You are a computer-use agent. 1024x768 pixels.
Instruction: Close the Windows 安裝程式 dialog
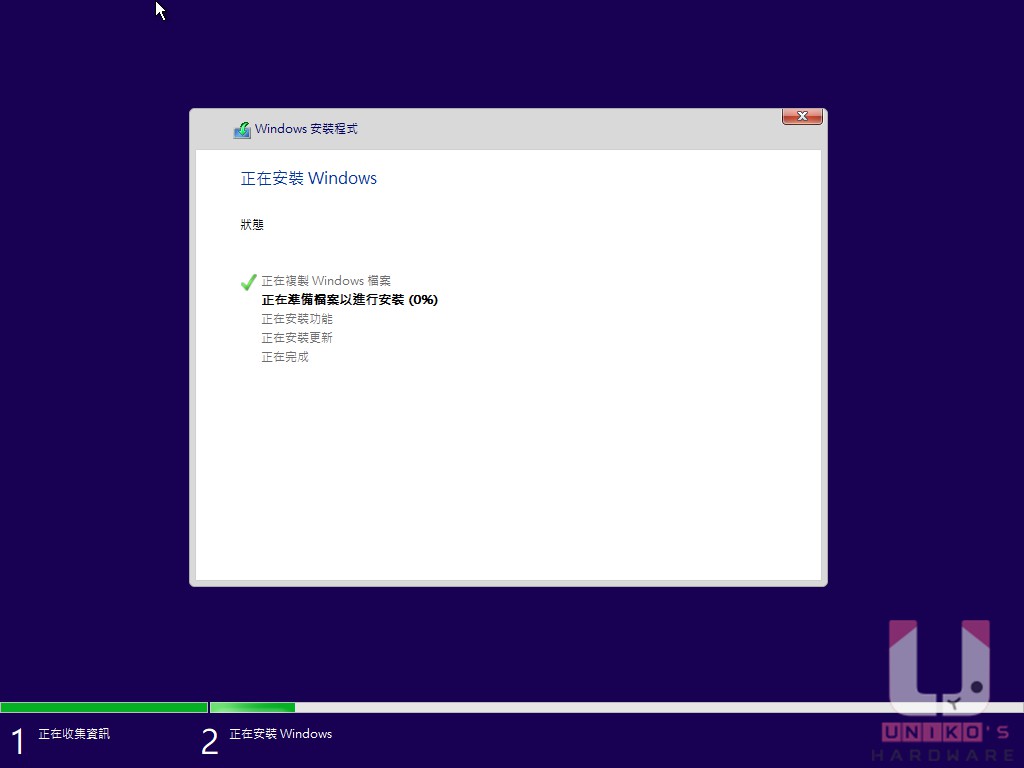tap(802, 116)
